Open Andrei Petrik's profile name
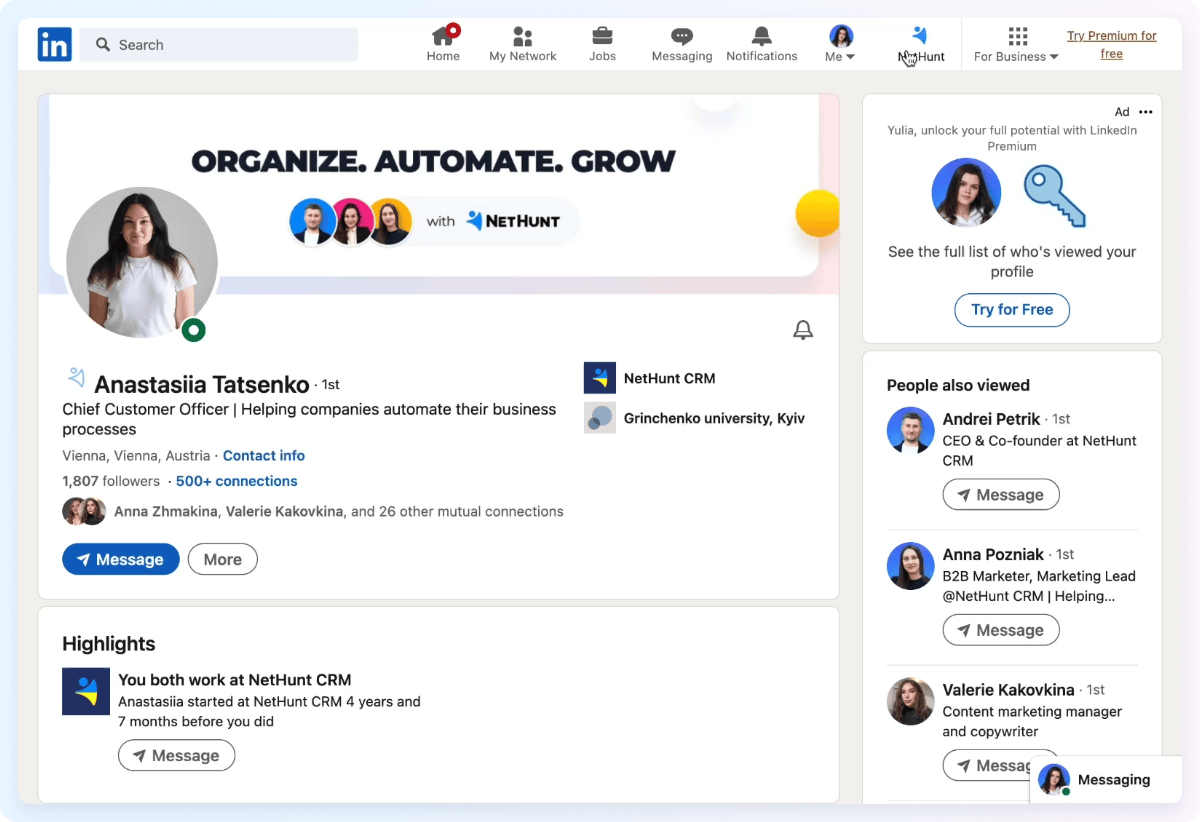The width and height of the screenshot is (1200, 822). click(x=992, y=419)
